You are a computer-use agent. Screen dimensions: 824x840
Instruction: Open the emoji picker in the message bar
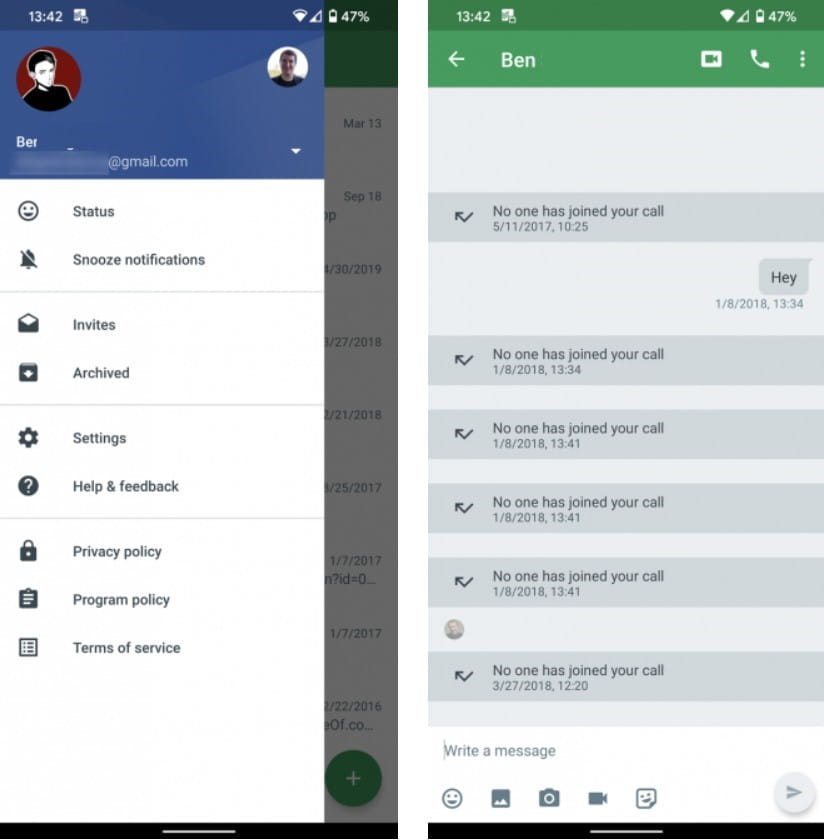(452, 797)
